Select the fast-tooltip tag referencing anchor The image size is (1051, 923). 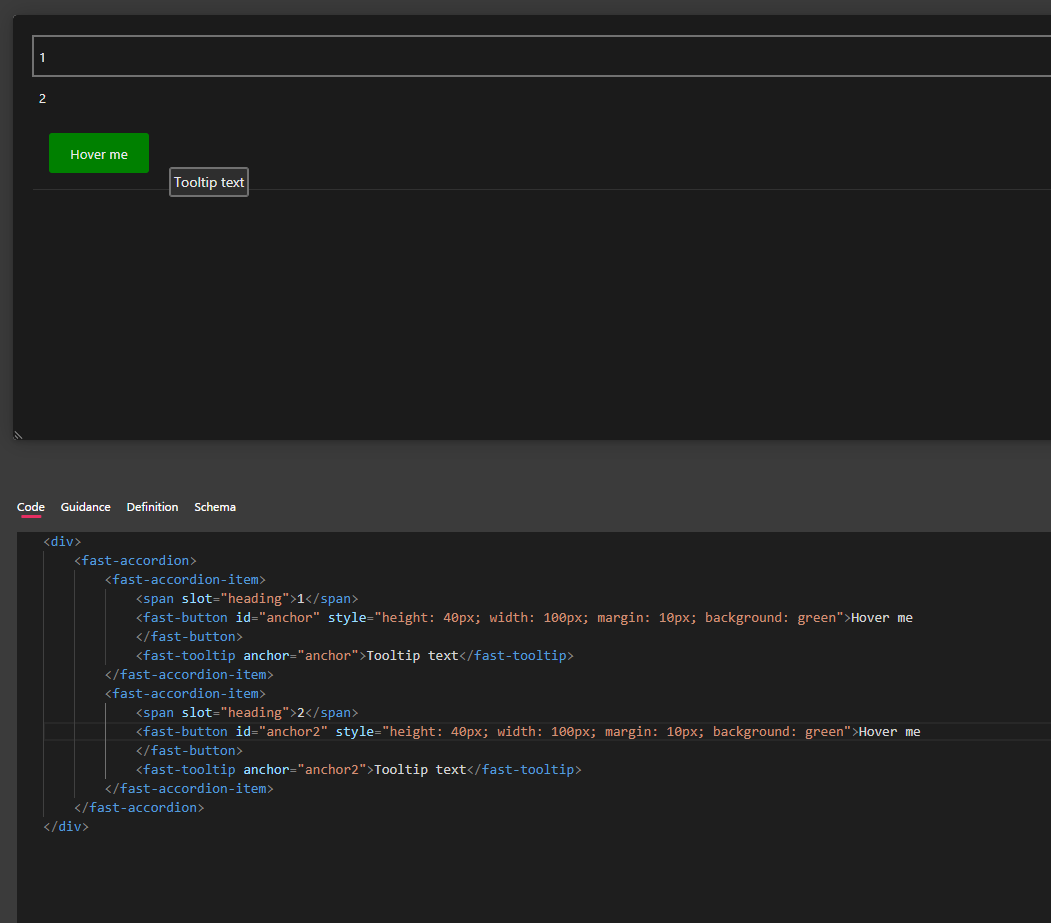pyautogui.click(x=188, y=655)
